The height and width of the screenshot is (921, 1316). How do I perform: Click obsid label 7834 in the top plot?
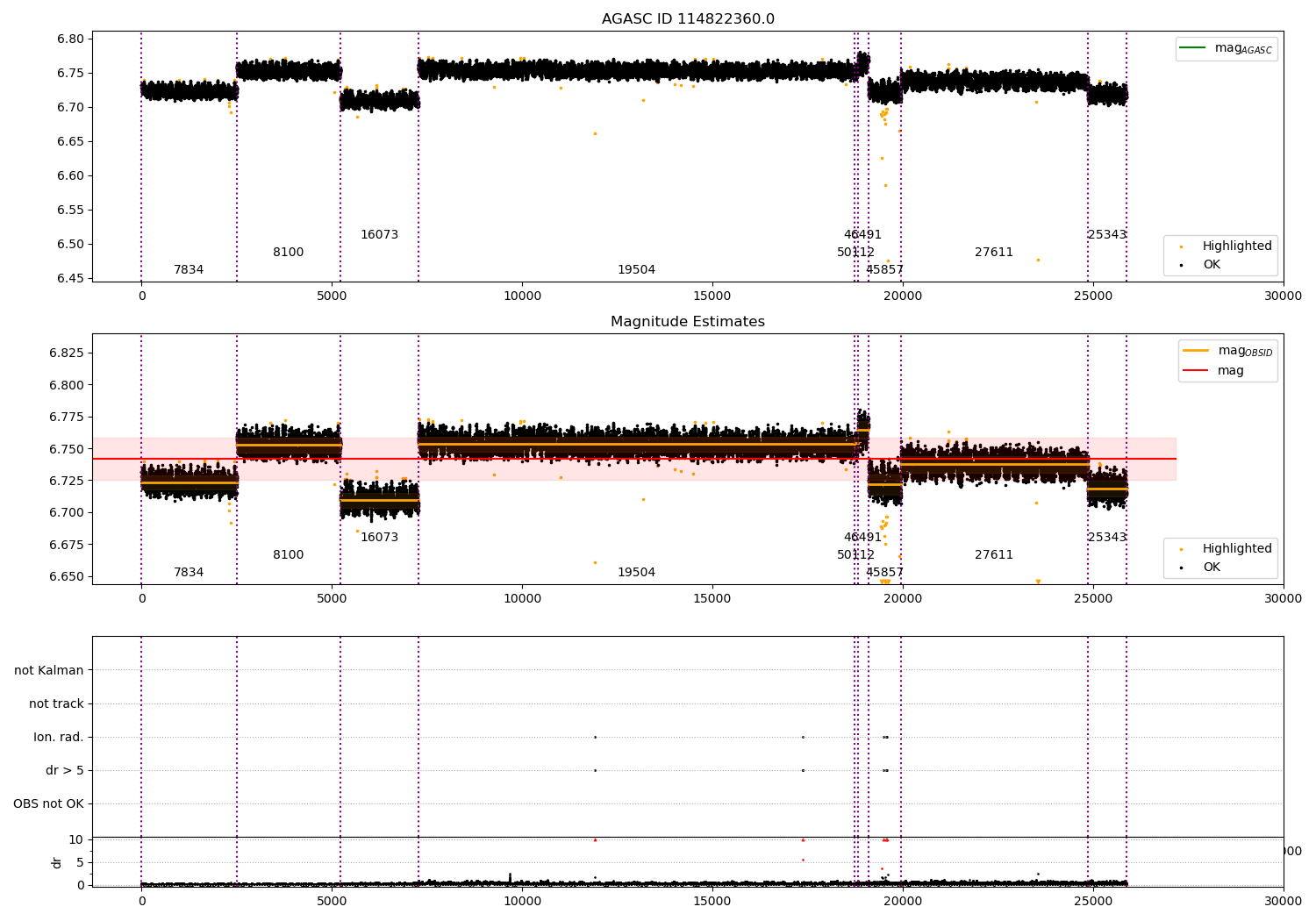click(189, 270)
